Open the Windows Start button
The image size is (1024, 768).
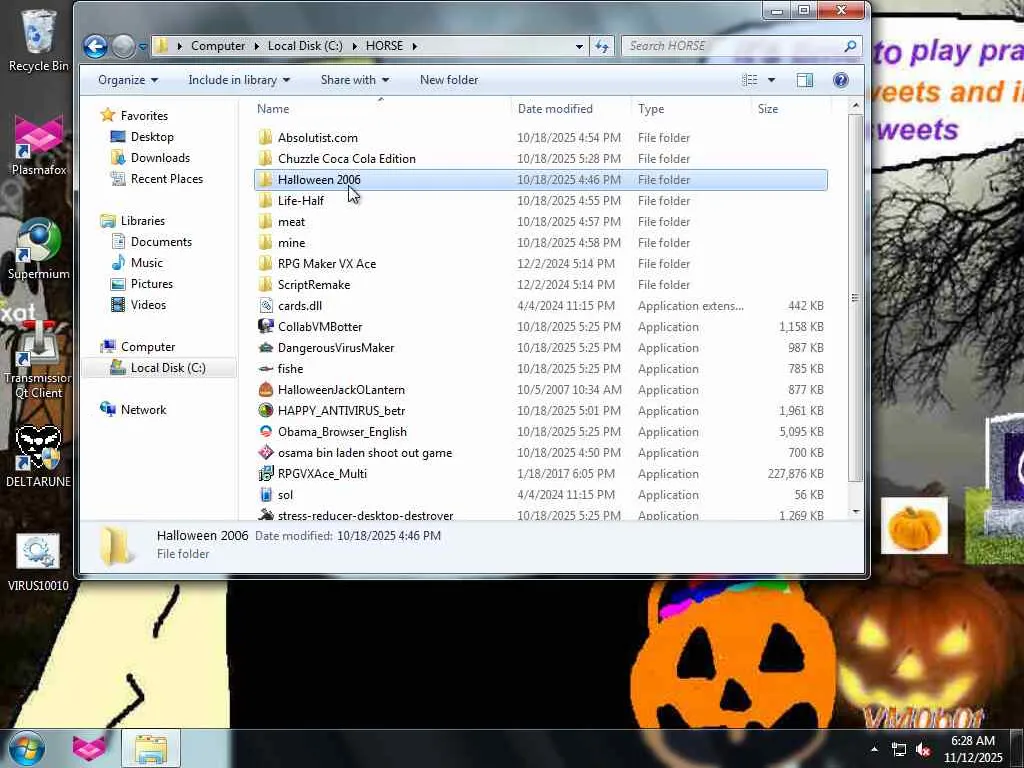pyautogui.click(x=27, y=748)
